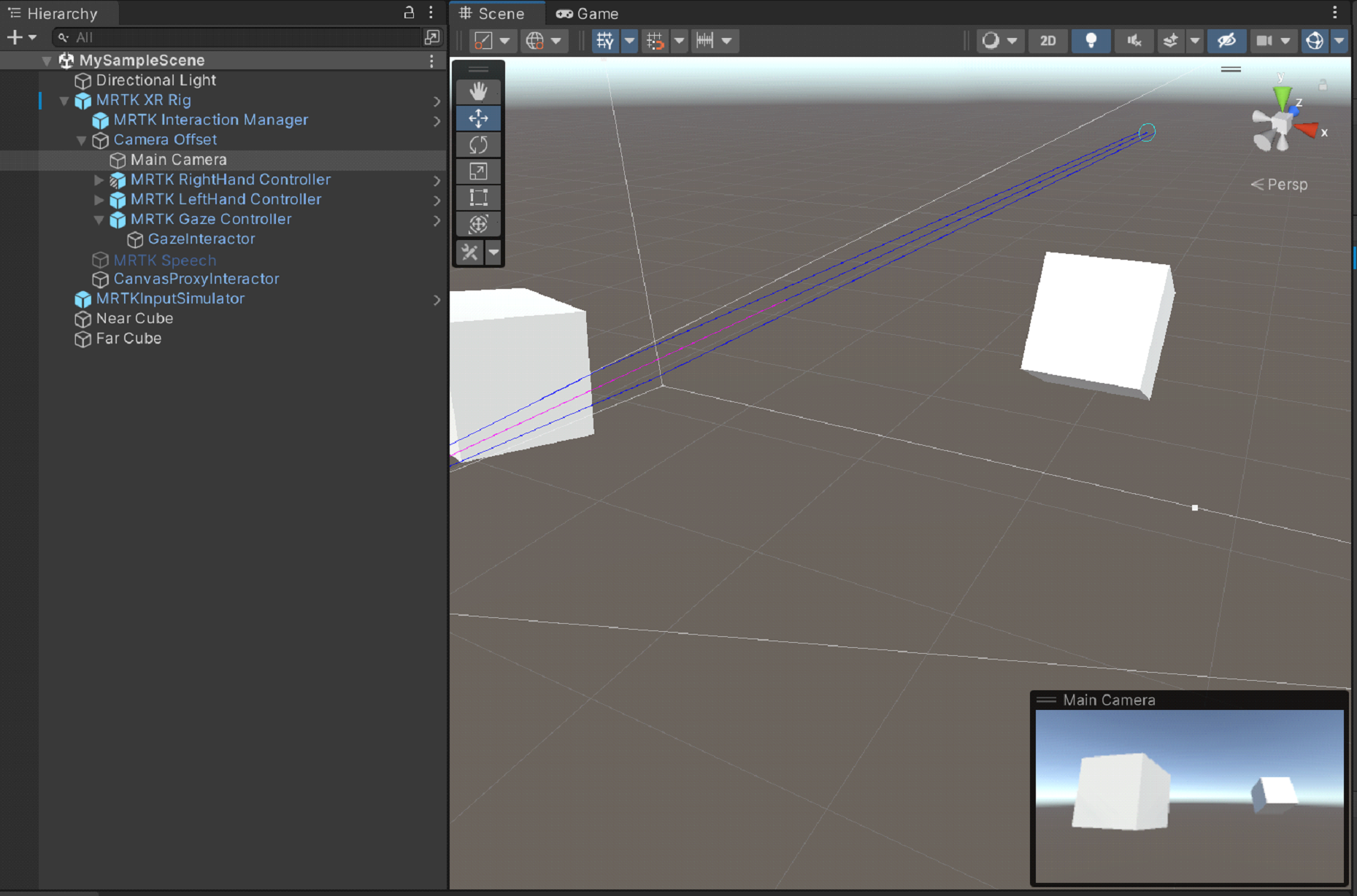1357x896 pixels.
Task: Choose the Rect Transform tool
Action: point(478,198)
